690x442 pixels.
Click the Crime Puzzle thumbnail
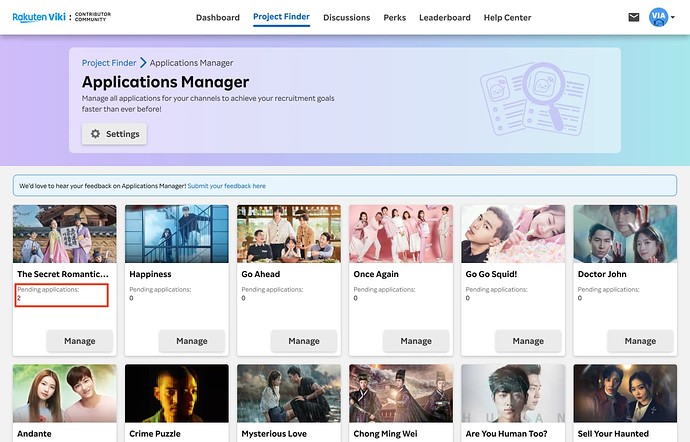176,393
